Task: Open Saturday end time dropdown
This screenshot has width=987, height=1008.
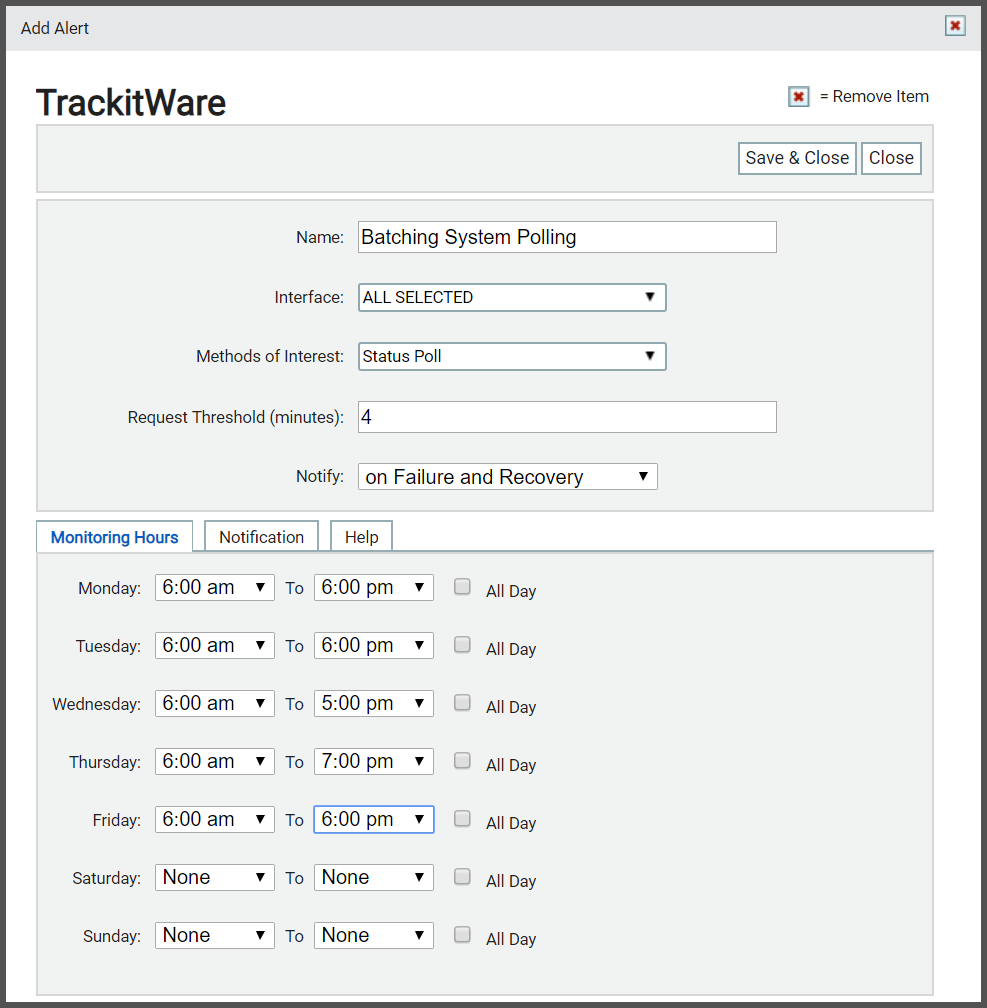Action: (374, 878)
